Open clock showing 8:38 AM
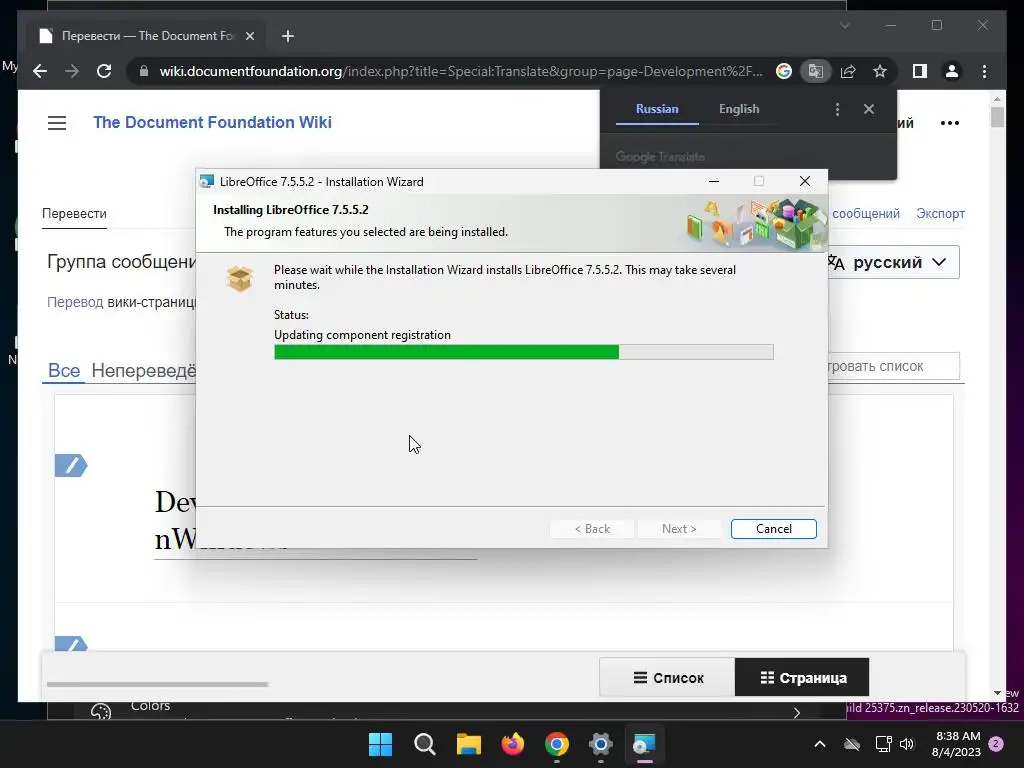This screenshot has width=1024, height=768. click(x=957, y=744)
